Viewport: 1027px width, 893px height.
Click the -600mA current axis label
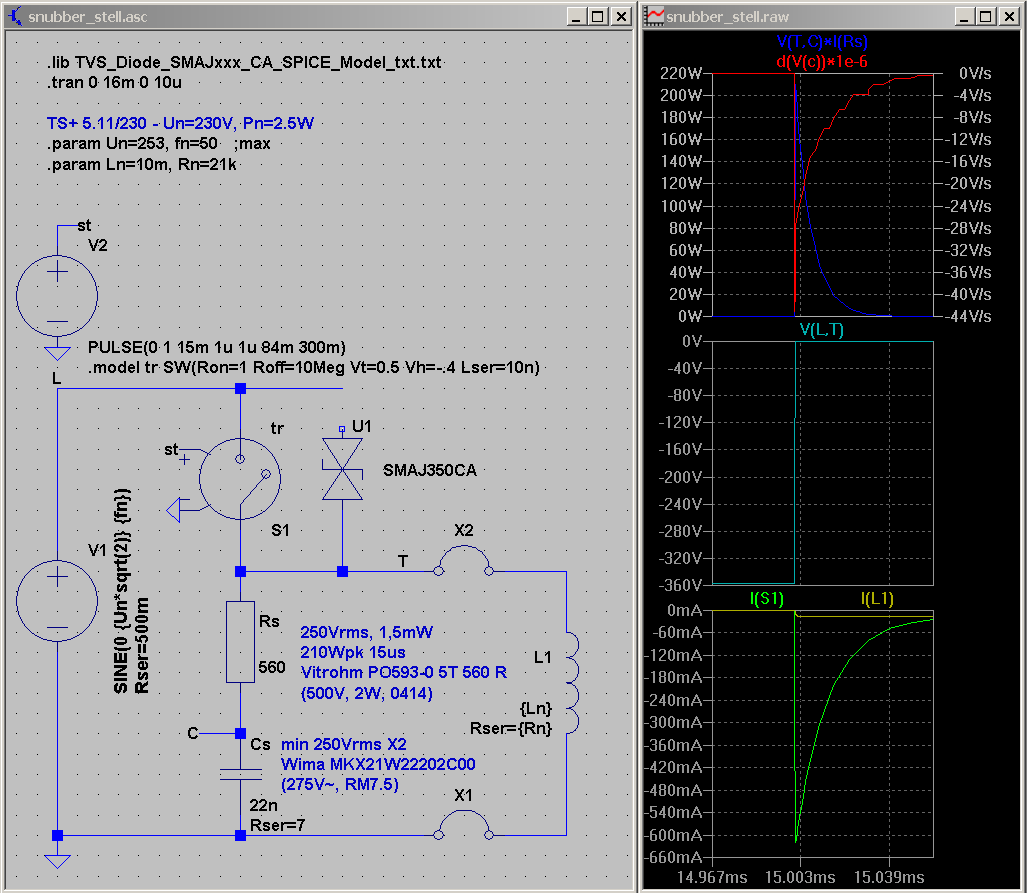pyautogui.click(x=672, y=835)
